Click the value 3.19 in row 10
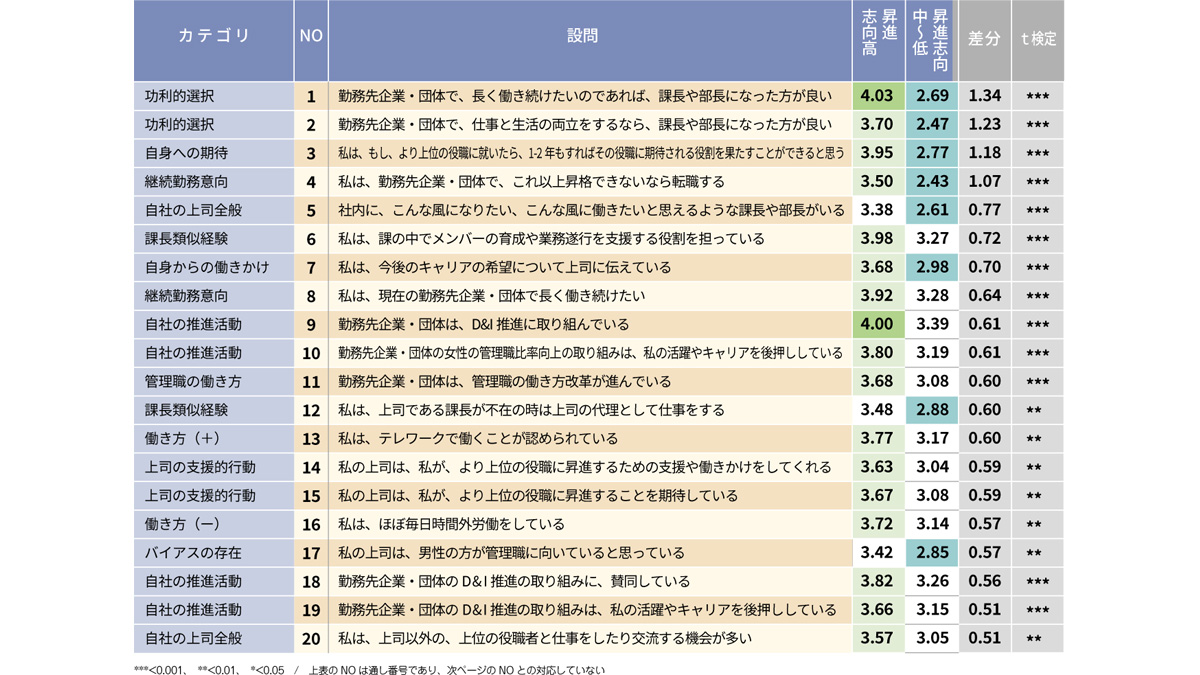Image resolution: width=1200 pixels, height=675 pixels. 932,353
